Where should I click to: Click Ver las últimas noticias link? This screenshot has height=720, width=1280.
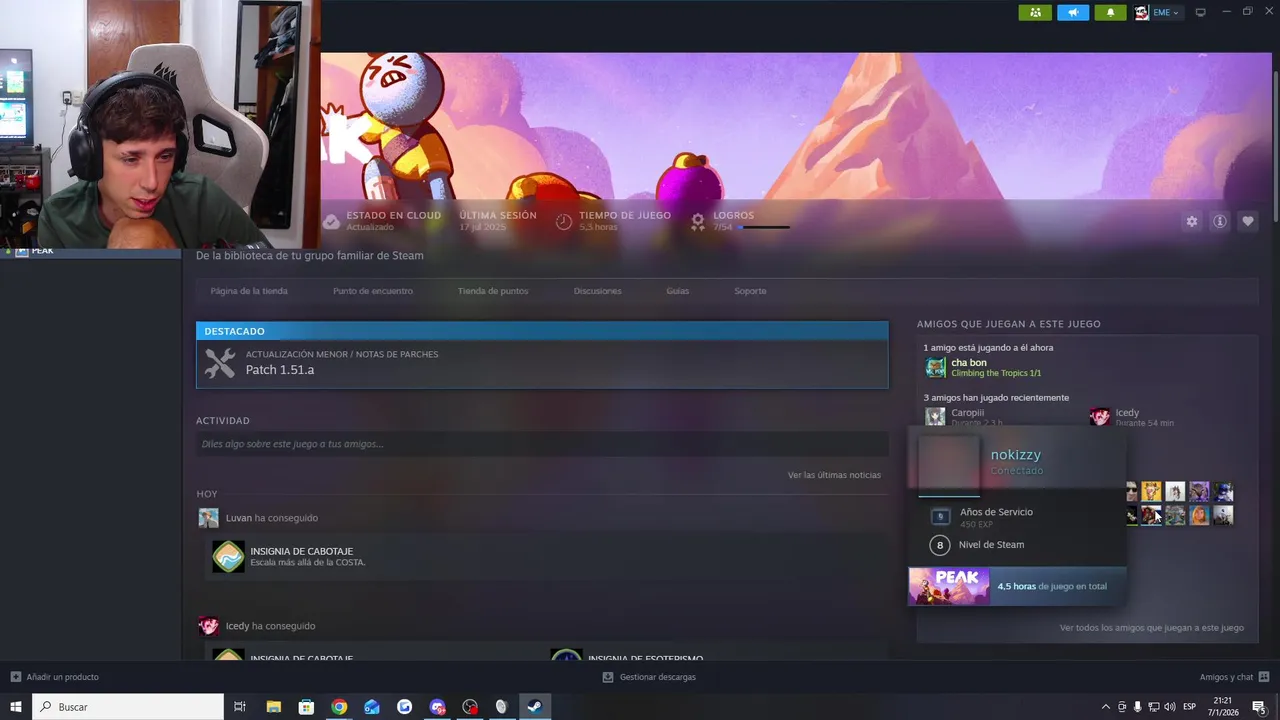[834, 475]
